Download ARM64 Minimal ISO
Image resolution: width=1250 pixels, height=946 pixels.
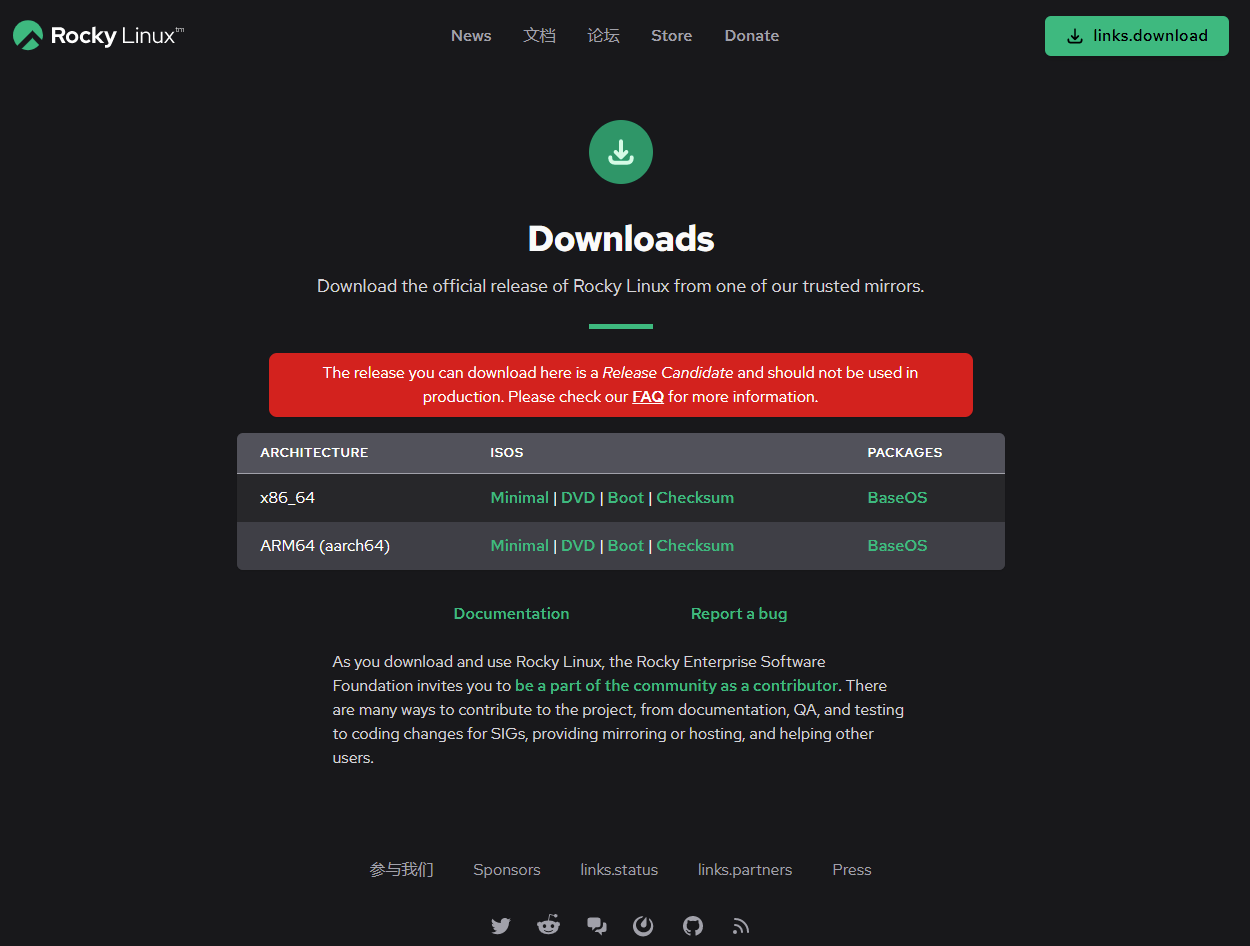tap(519, 546)
